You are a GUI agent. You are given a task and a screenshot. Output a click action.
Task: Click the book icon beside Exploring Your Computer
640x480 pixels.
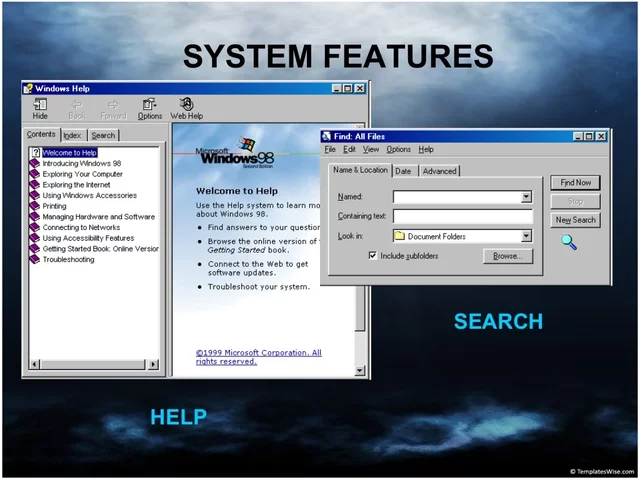coord(35,174)
